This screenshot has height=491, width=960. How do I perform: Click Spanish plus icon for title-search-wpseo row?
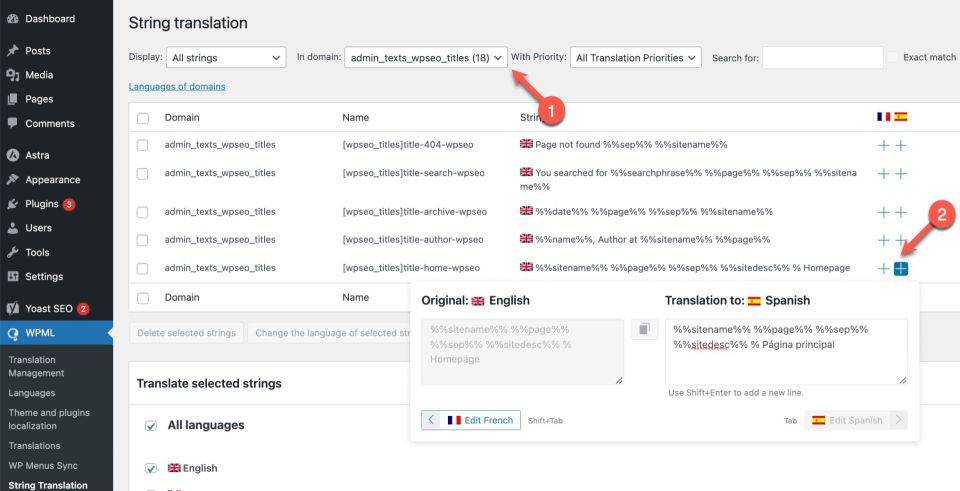pos(901,174)
